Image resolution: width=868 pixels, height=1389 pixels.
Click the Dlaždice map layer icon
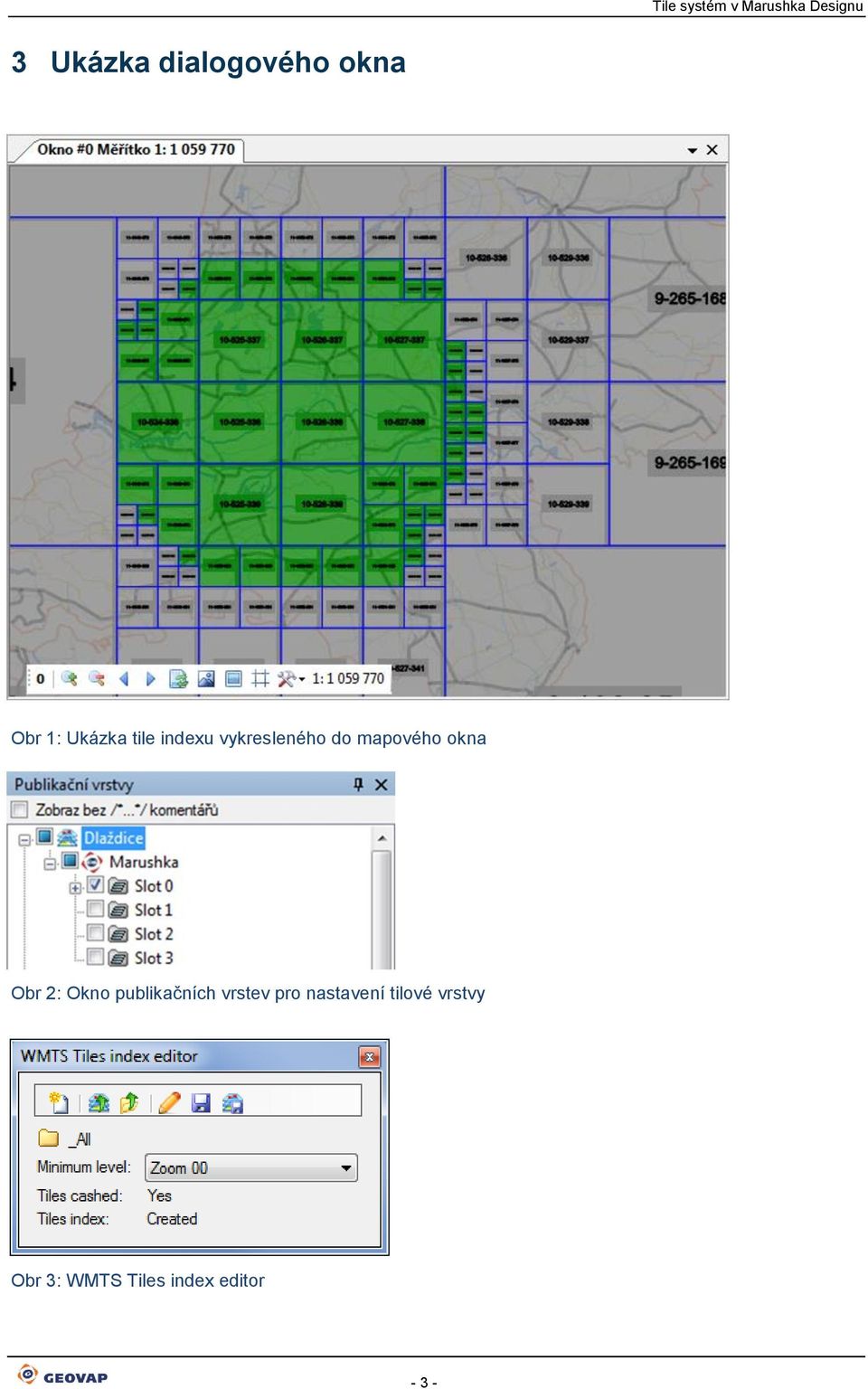pos(68,837)
